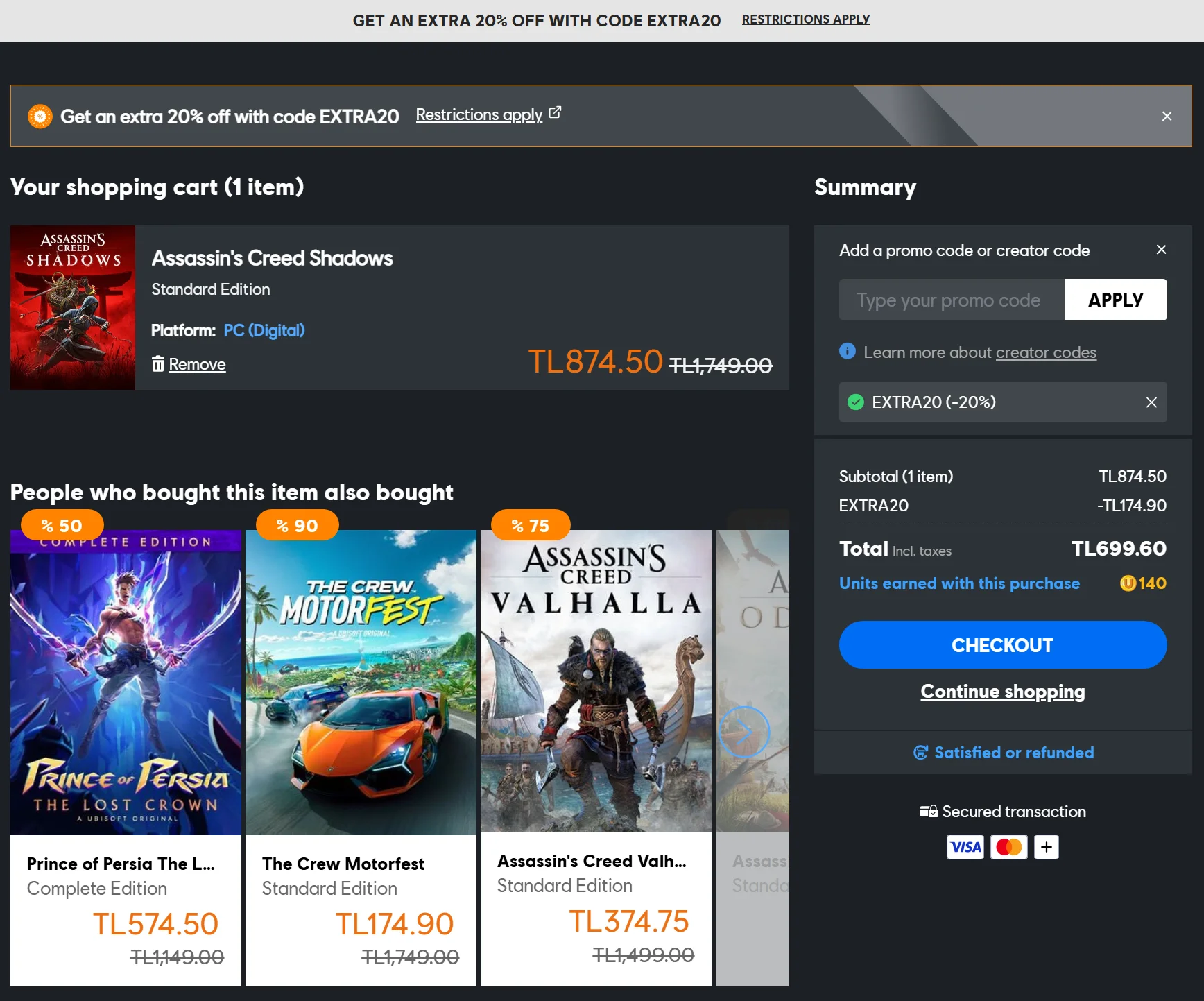Click Continue shopping link
Image resolution: width=1204 pixels, height=1001 pixels.
(x=1003, y=692)
